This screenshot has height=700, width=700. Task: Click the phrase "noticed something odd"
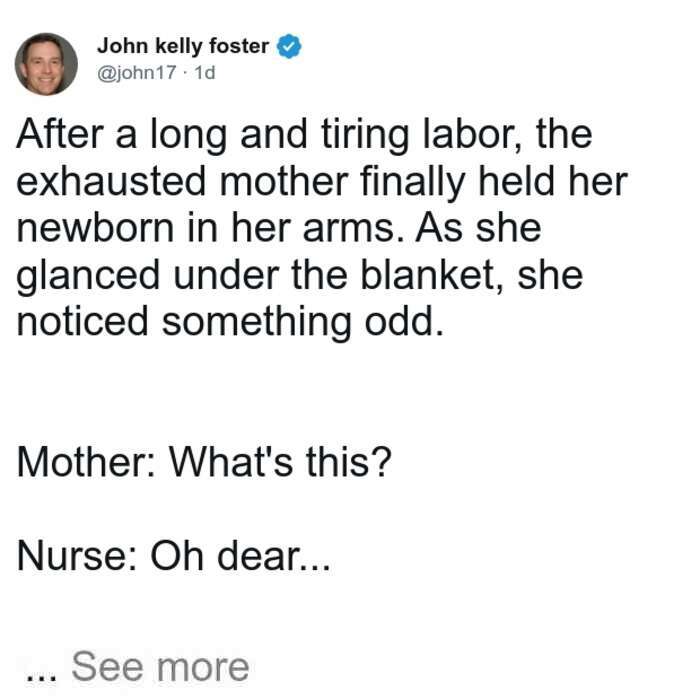tap(230, 321)
